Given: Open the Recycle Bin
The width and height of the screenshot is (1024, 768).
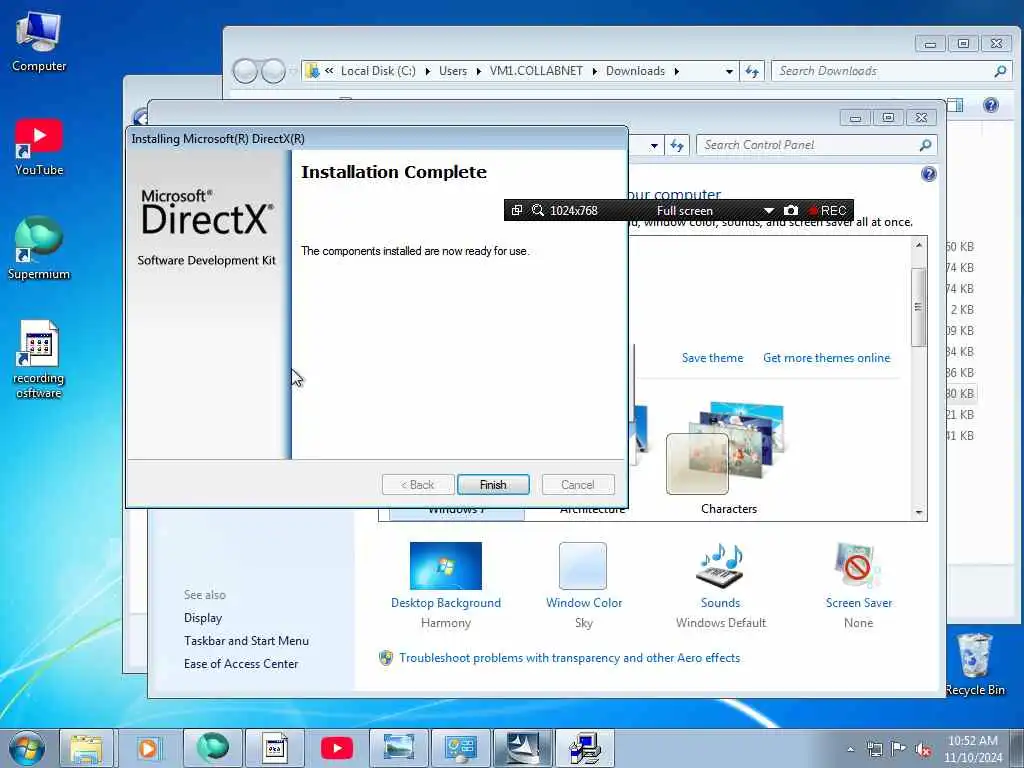Looking at the screenshot, I should click(x=974, y=664).
